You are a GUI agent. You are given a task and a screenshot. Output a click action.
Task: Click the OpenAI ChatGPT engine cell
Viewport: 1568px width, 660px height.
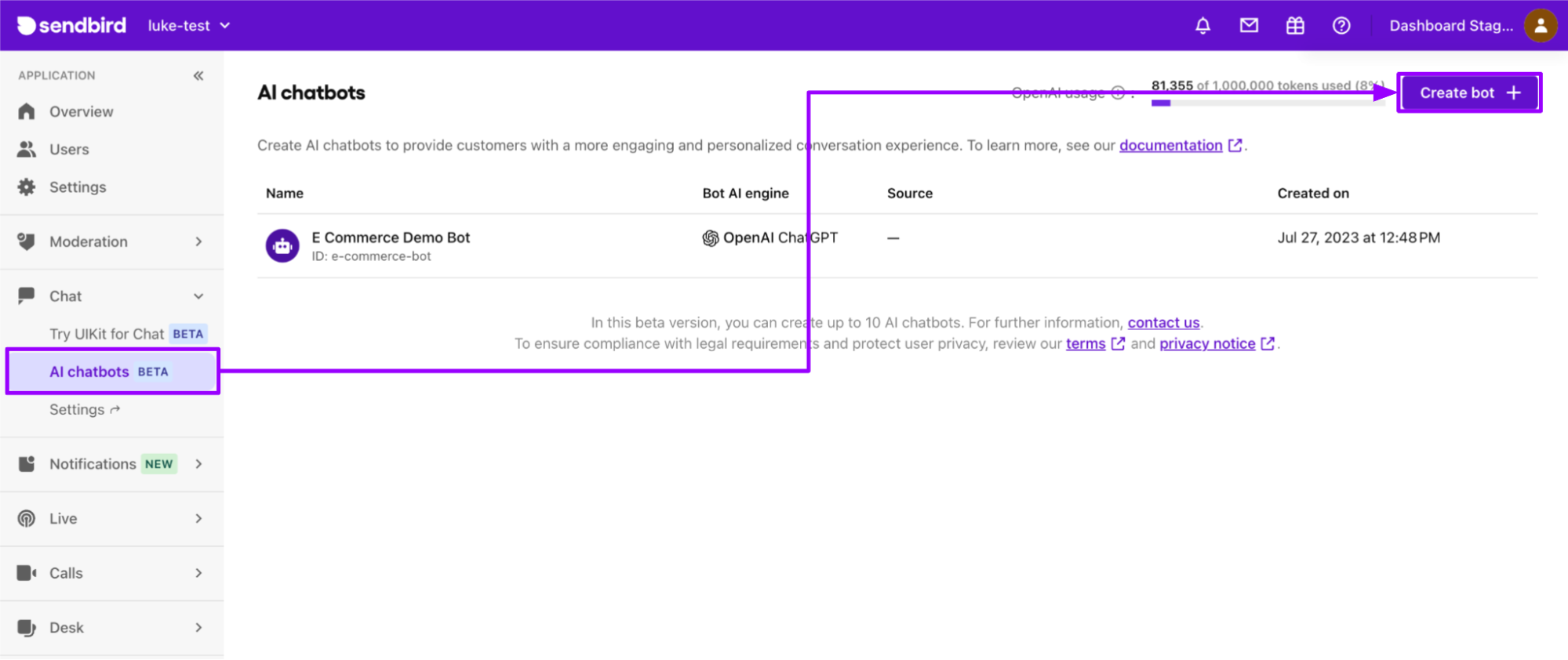770,238
